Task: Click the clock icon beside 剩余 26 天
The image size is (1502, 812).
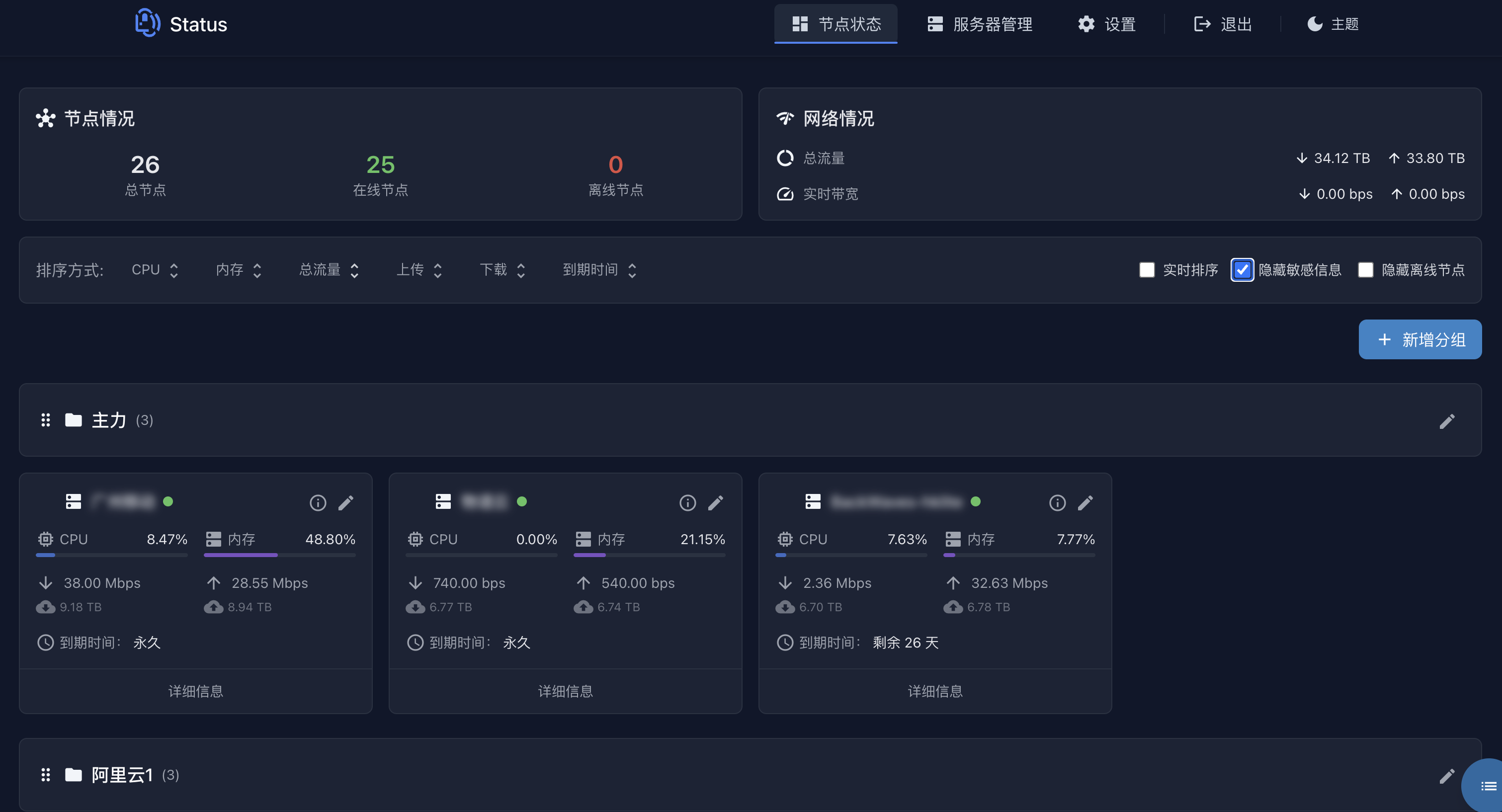Action: (x=785, y=643)
